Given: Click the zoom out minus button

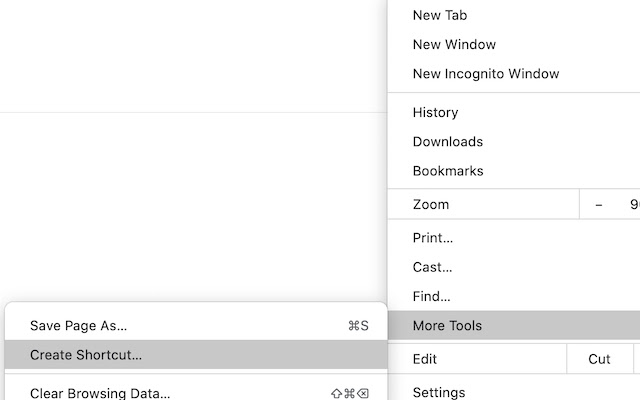Looking at the screenshot, I should click(599, 204).
